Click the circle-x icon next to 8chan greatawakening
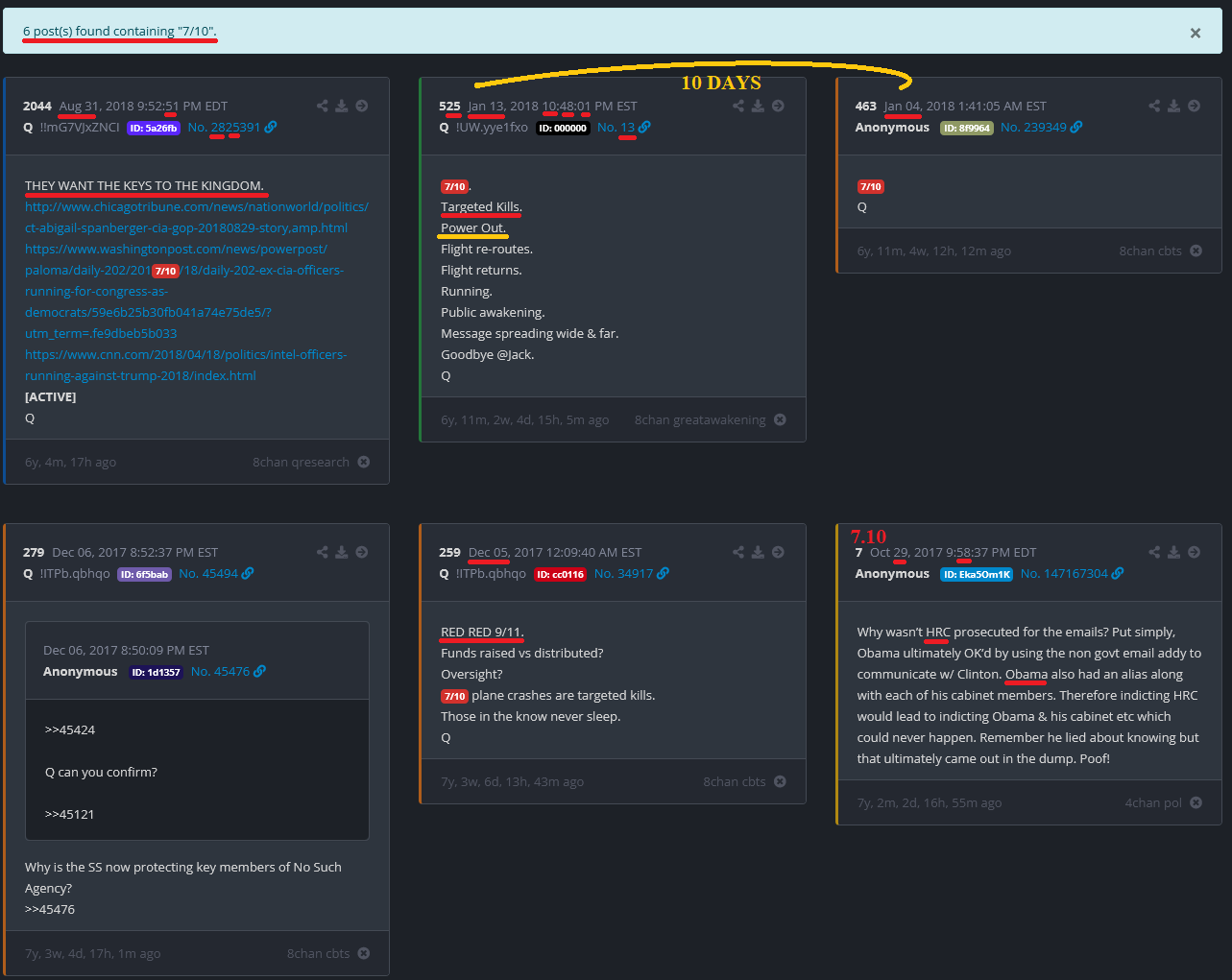The width and height of the screenshot is (1232, 980). point(780,419)
